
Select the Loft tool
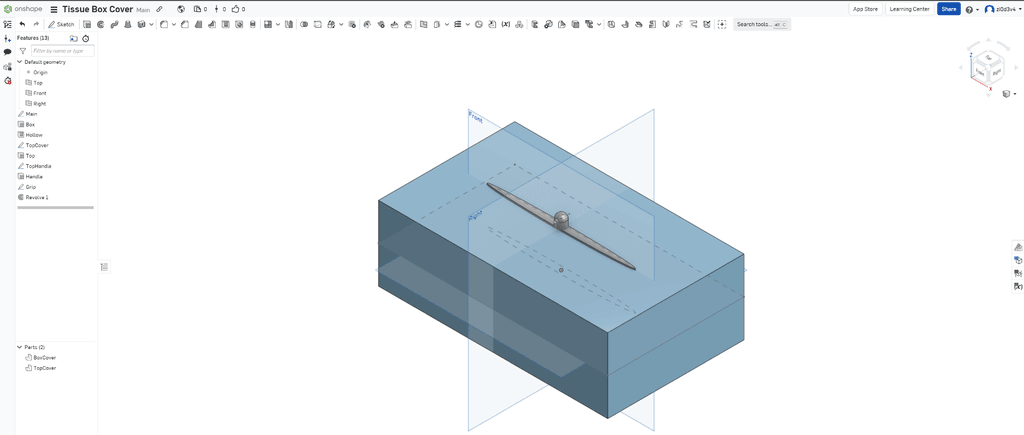(x=127, y=24)
